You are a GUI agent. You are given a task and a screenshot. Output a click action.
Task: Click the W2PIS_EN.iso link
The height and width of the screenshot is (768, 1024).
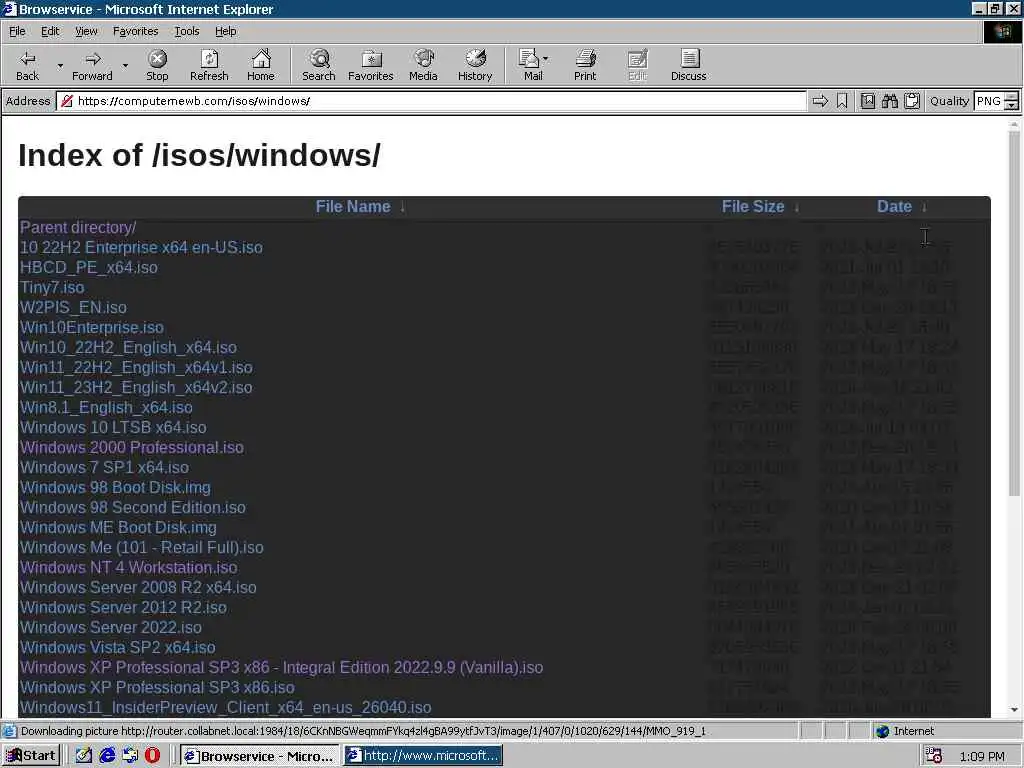tap(73, 308)
